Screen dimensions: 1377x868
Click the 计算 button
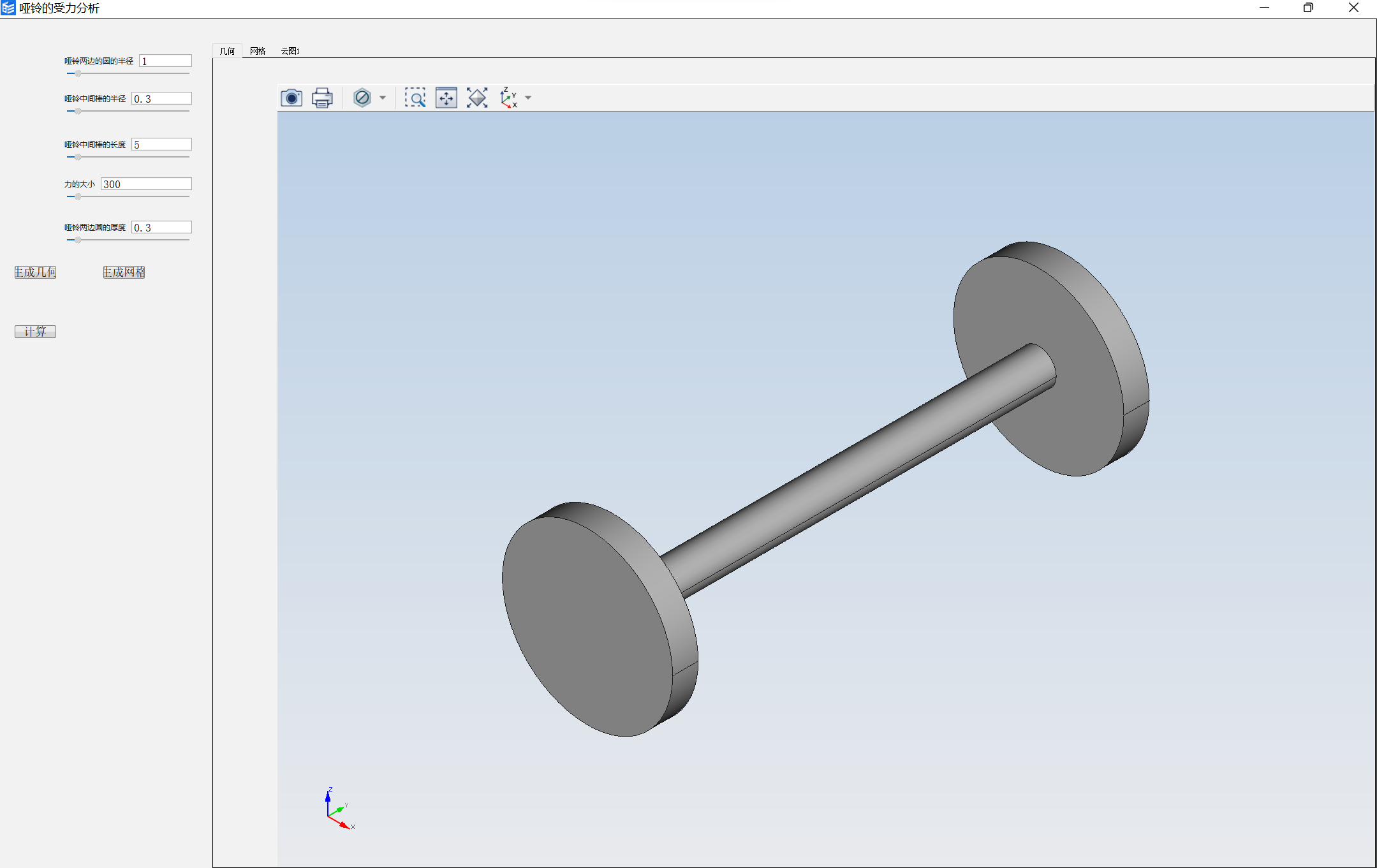35,332
